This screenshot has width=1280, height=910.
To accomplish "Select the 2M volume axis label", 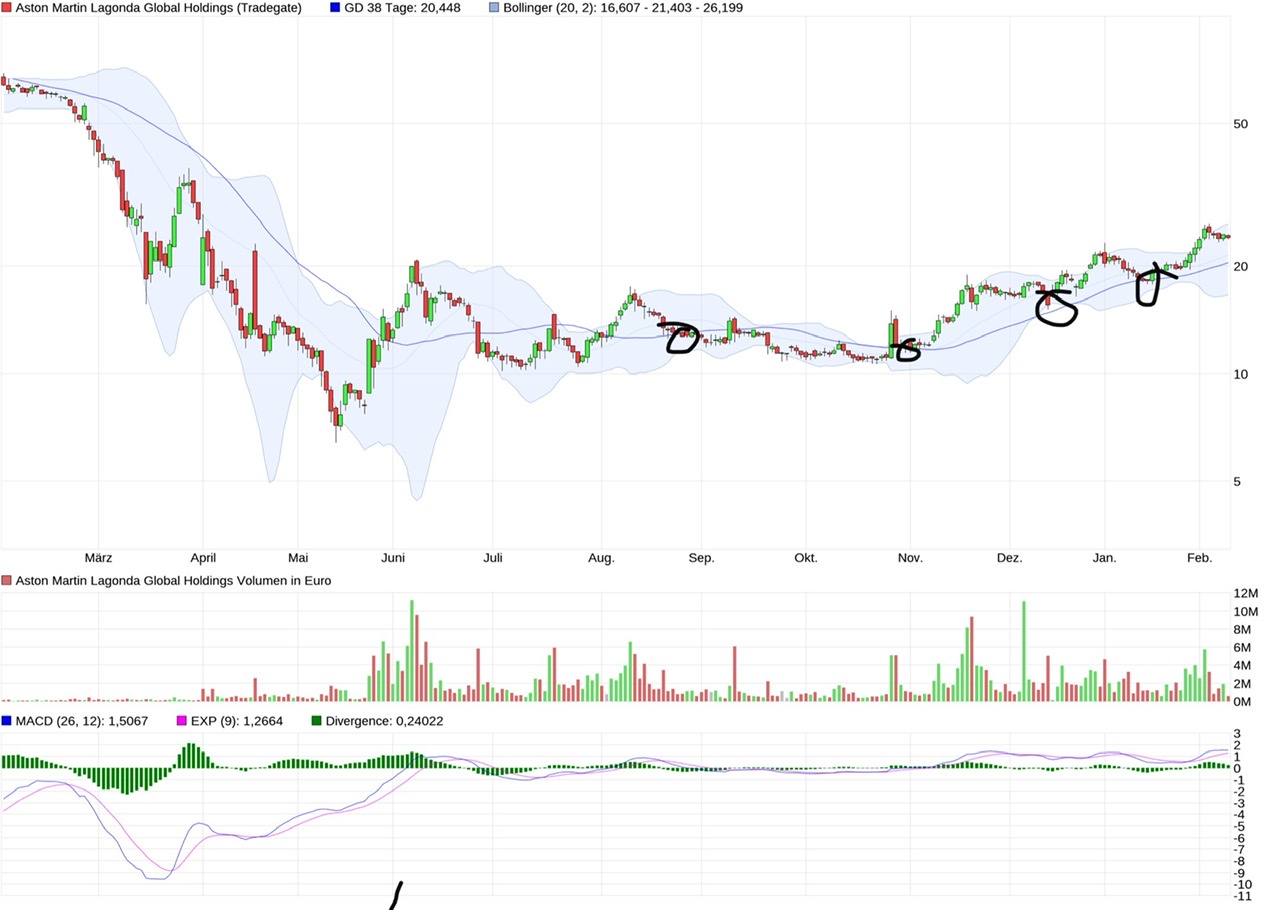I will pyautogui.click(x=1243, y=684).
